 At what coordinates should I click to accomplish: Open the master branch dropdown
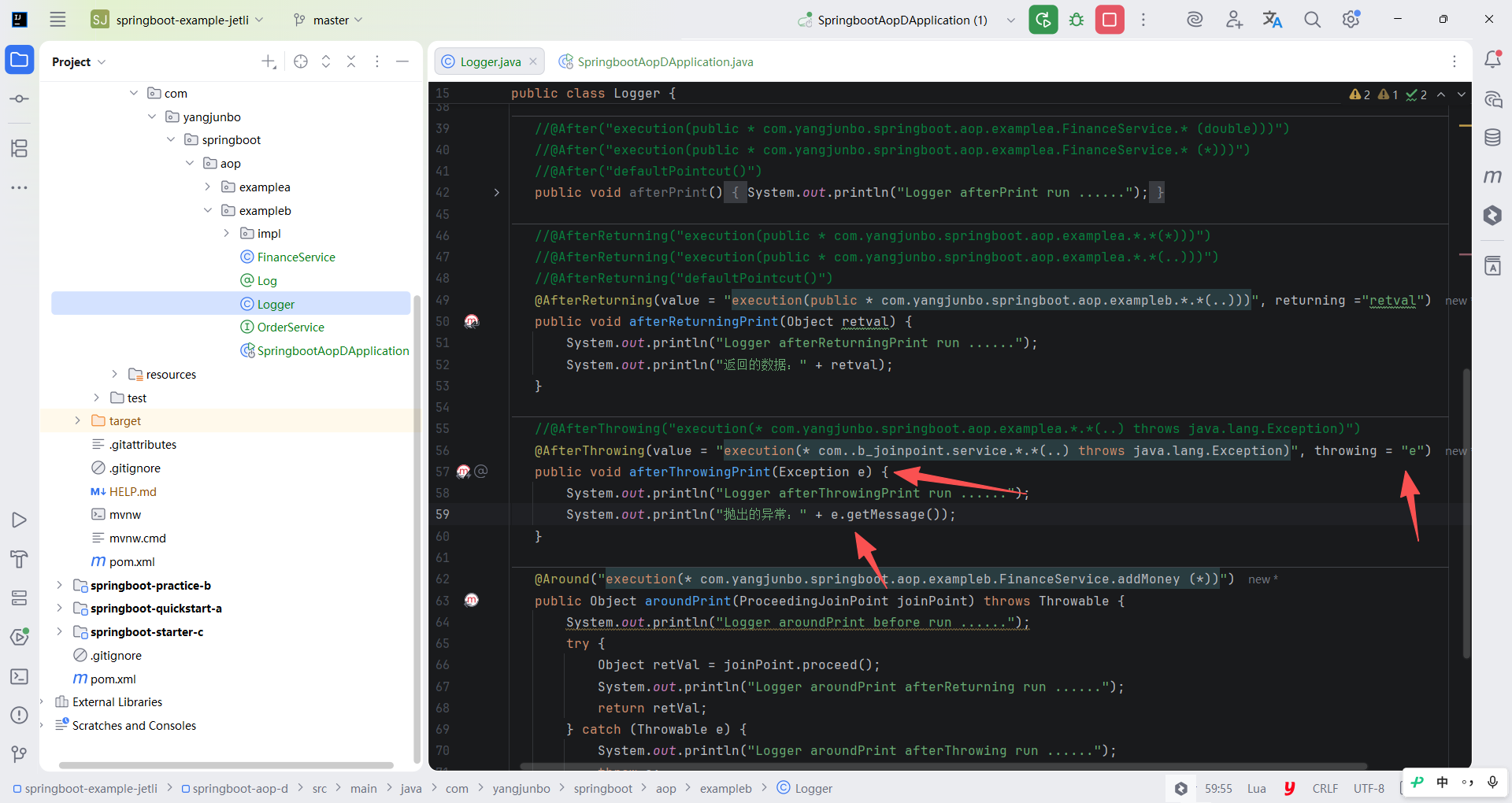click(328, 20)
